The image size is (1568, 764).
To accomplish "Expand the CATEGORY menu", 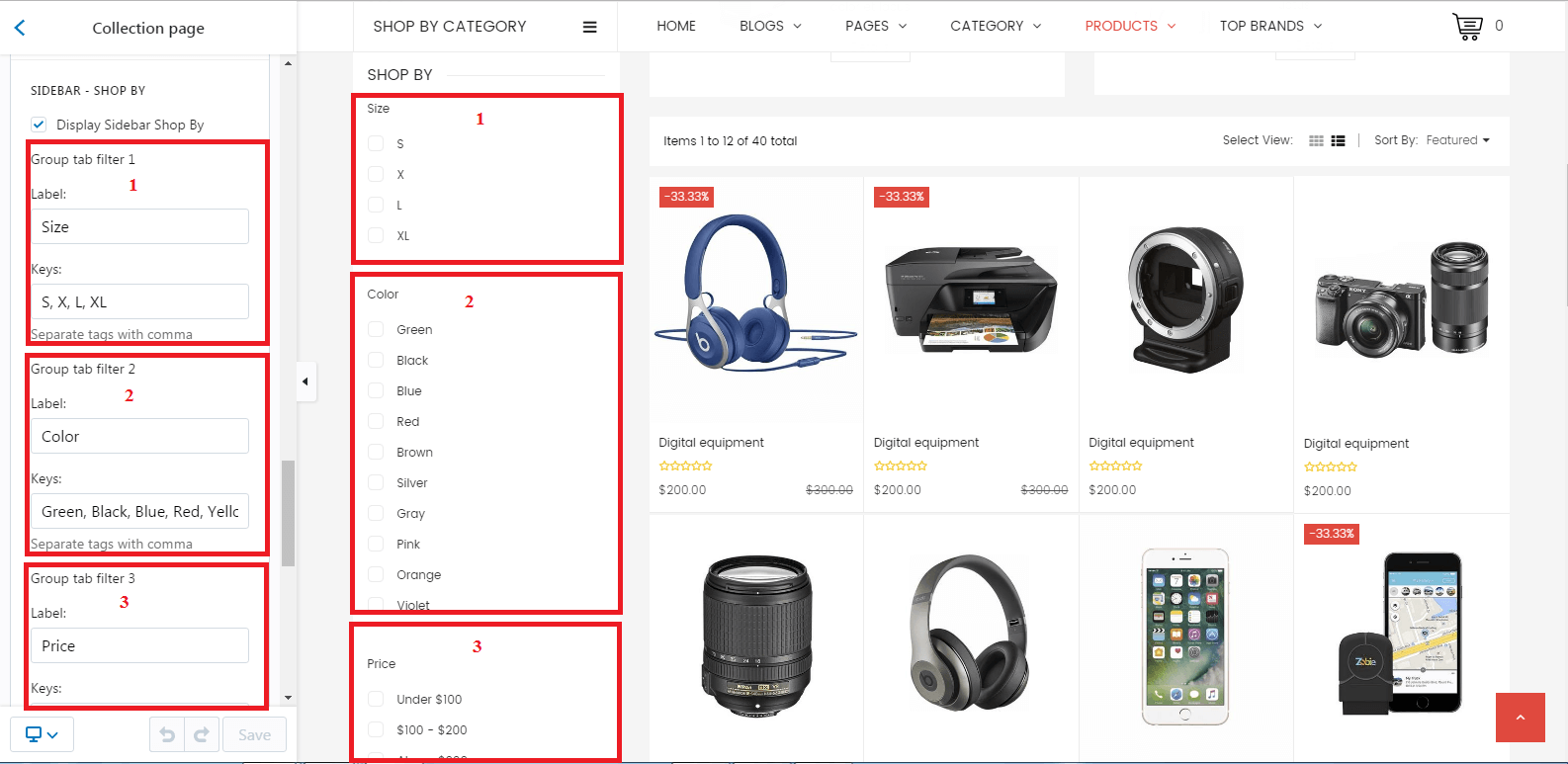I will [x=996, y=26].
